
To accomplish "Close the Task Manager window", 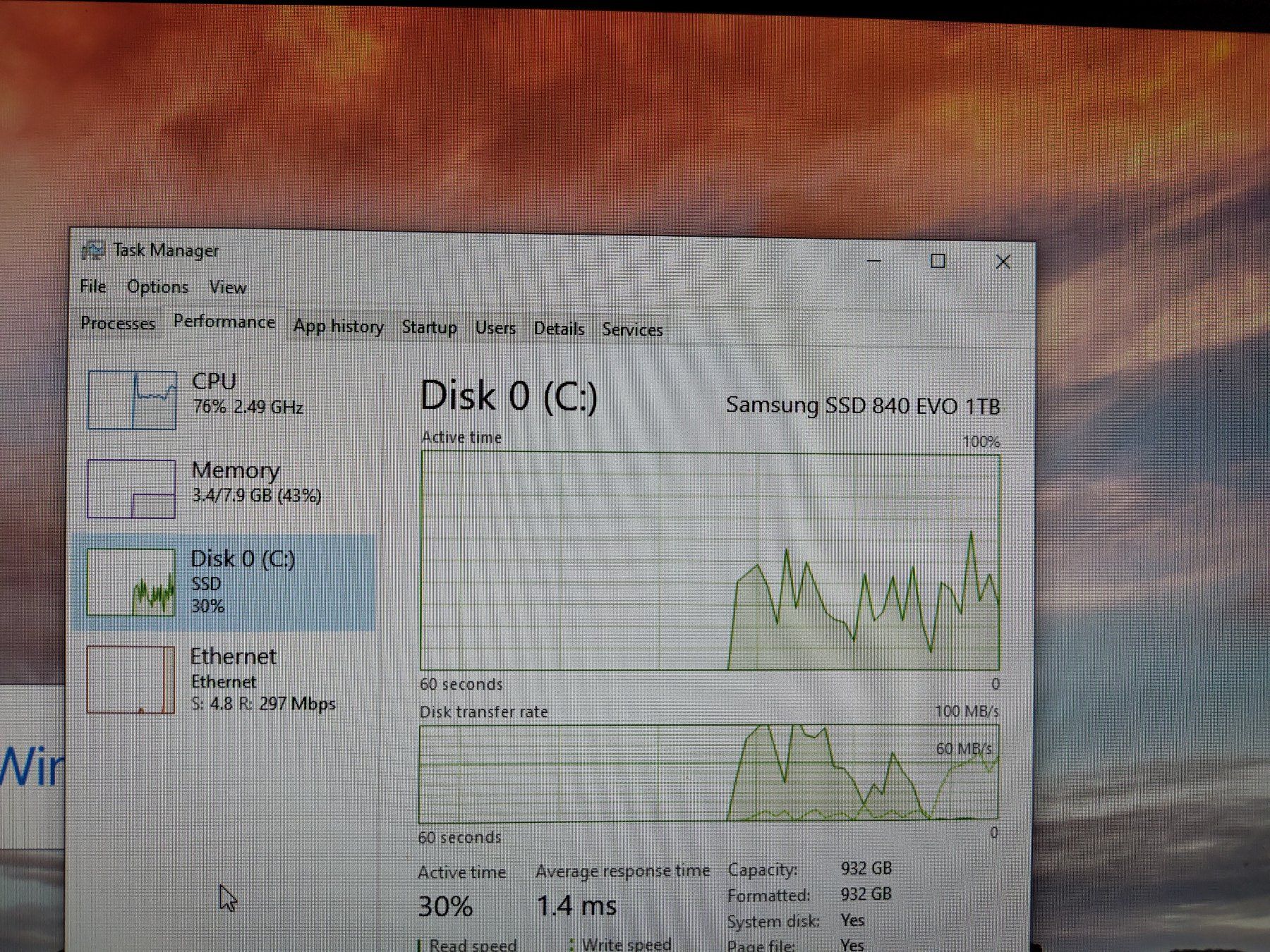I will tap(1003, 262).
